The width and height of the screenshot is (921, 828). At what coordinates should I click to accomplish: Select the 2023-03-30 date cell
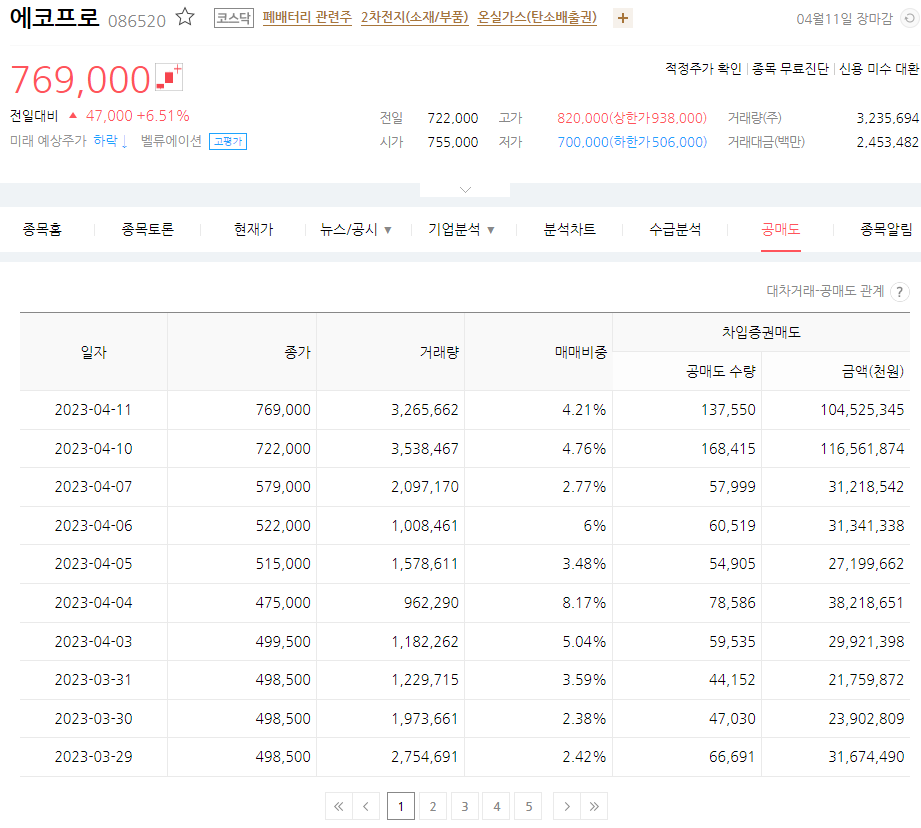[93, 718]
